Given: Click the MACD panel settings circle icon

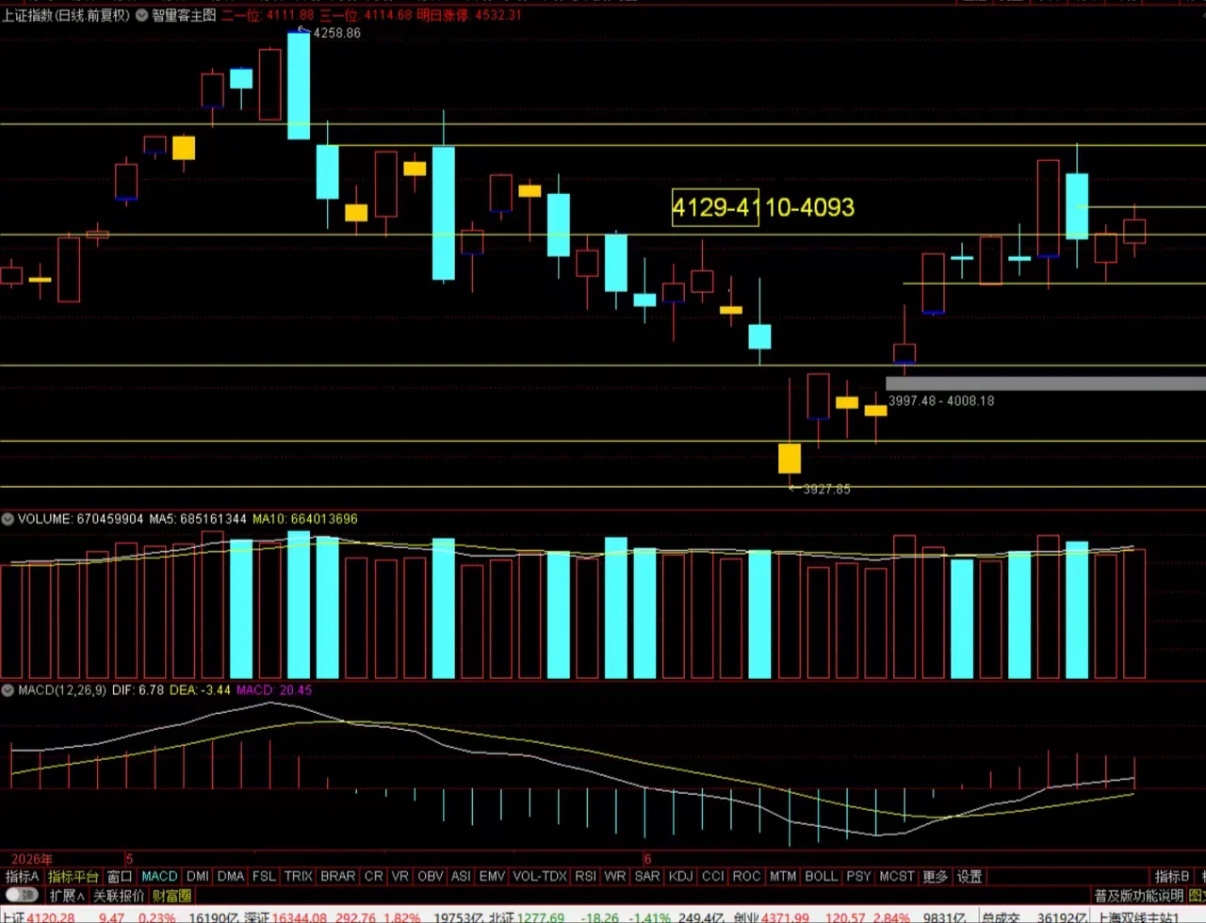Looking at the screenshot, I should (x=7, y=690).
